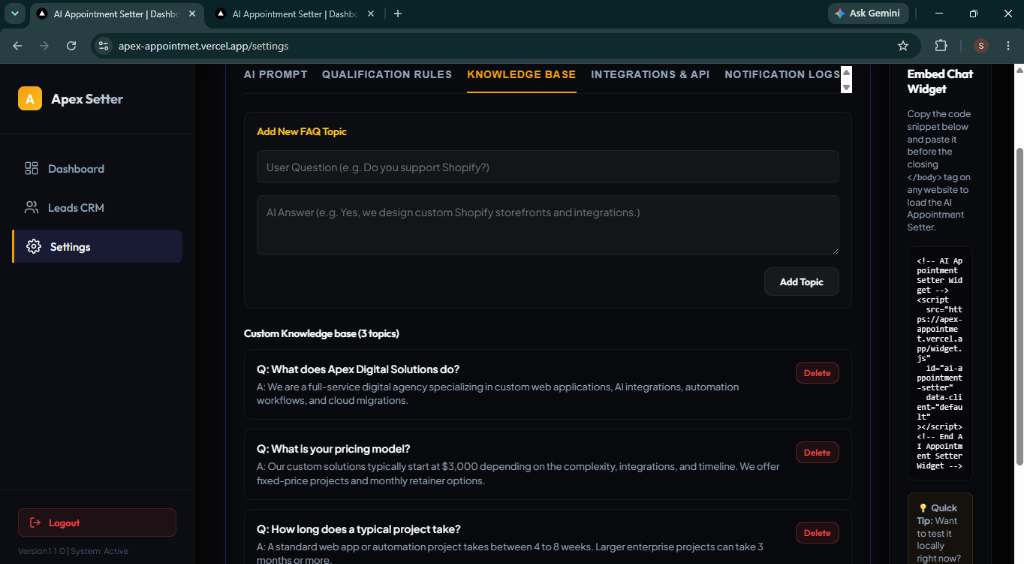Open the Chrome profile avatar

(x=981, y=46)
